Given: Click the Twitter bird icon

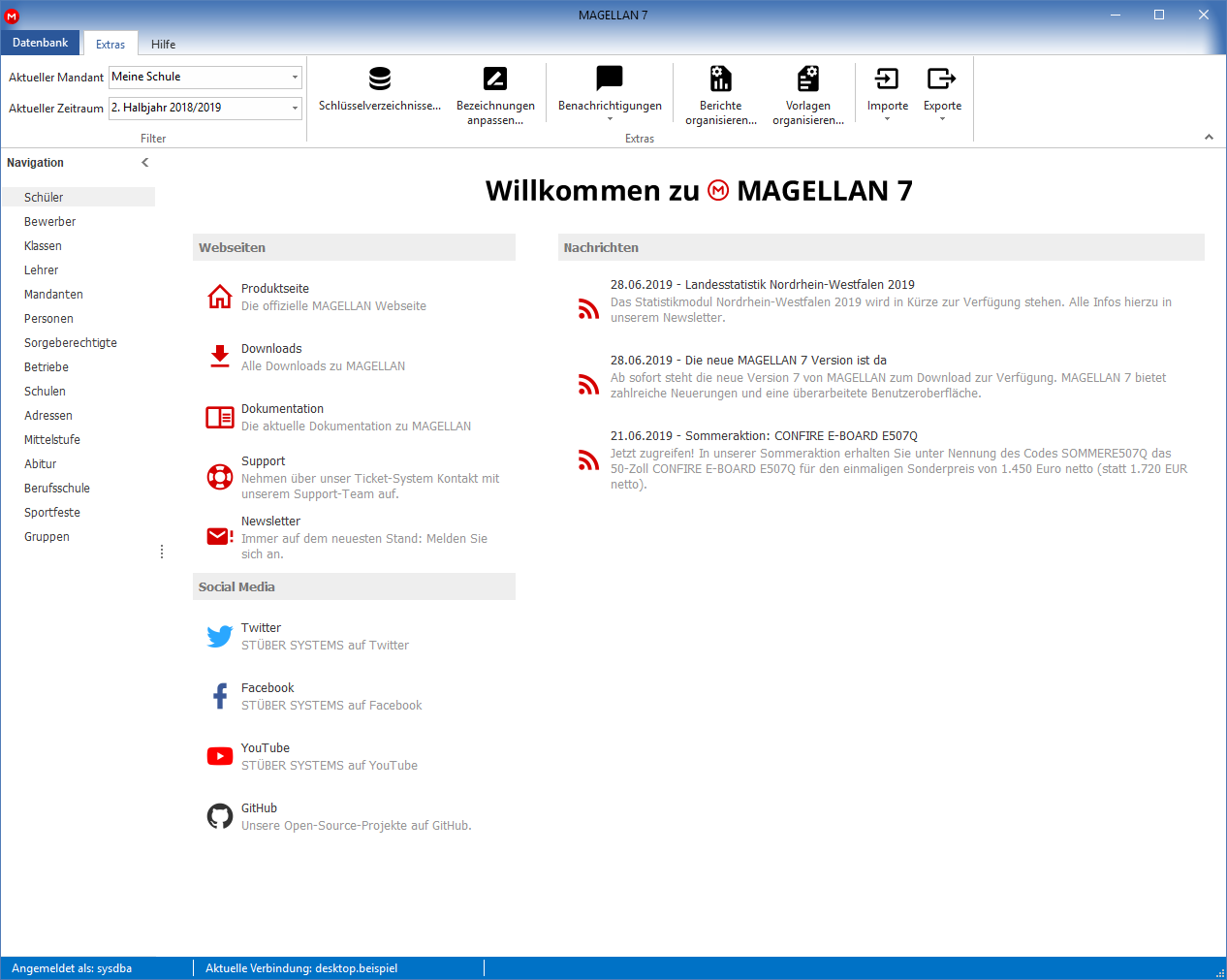Looking at the screenshot, I should 220,636.
